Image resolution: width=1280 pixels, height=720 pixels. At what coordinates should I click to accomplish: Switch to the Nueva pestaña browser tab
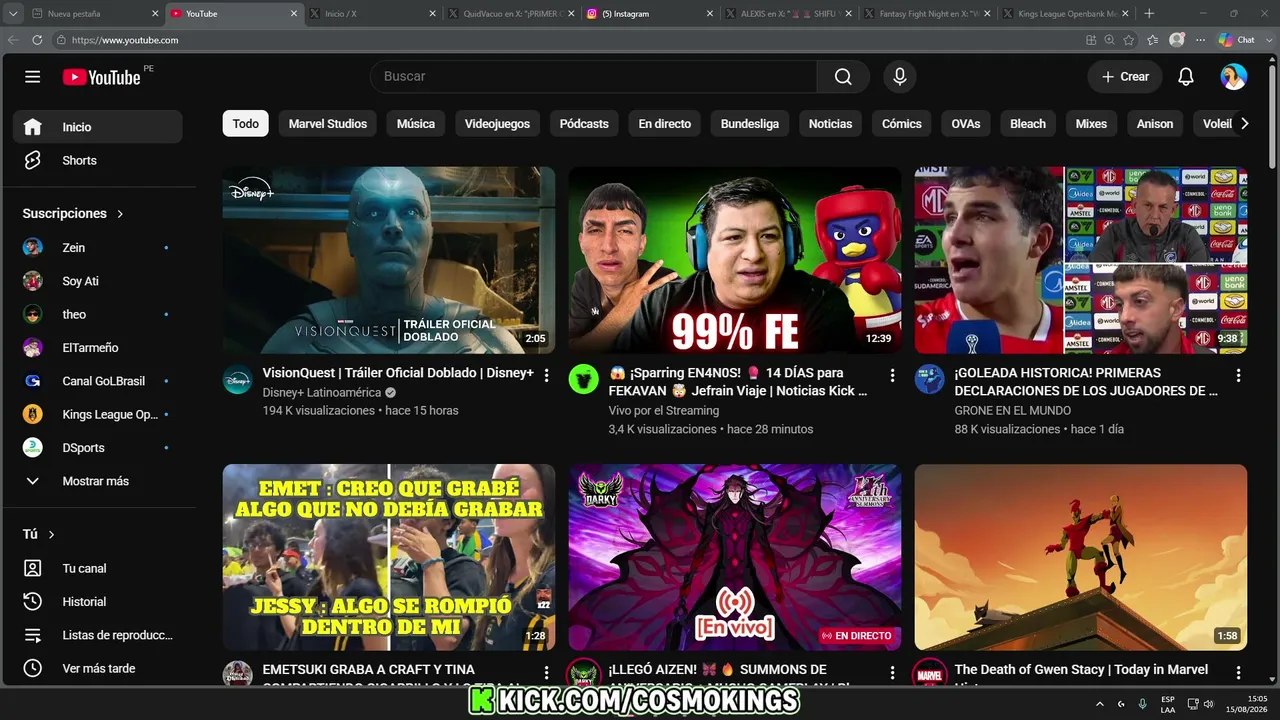tap(95, 14)
